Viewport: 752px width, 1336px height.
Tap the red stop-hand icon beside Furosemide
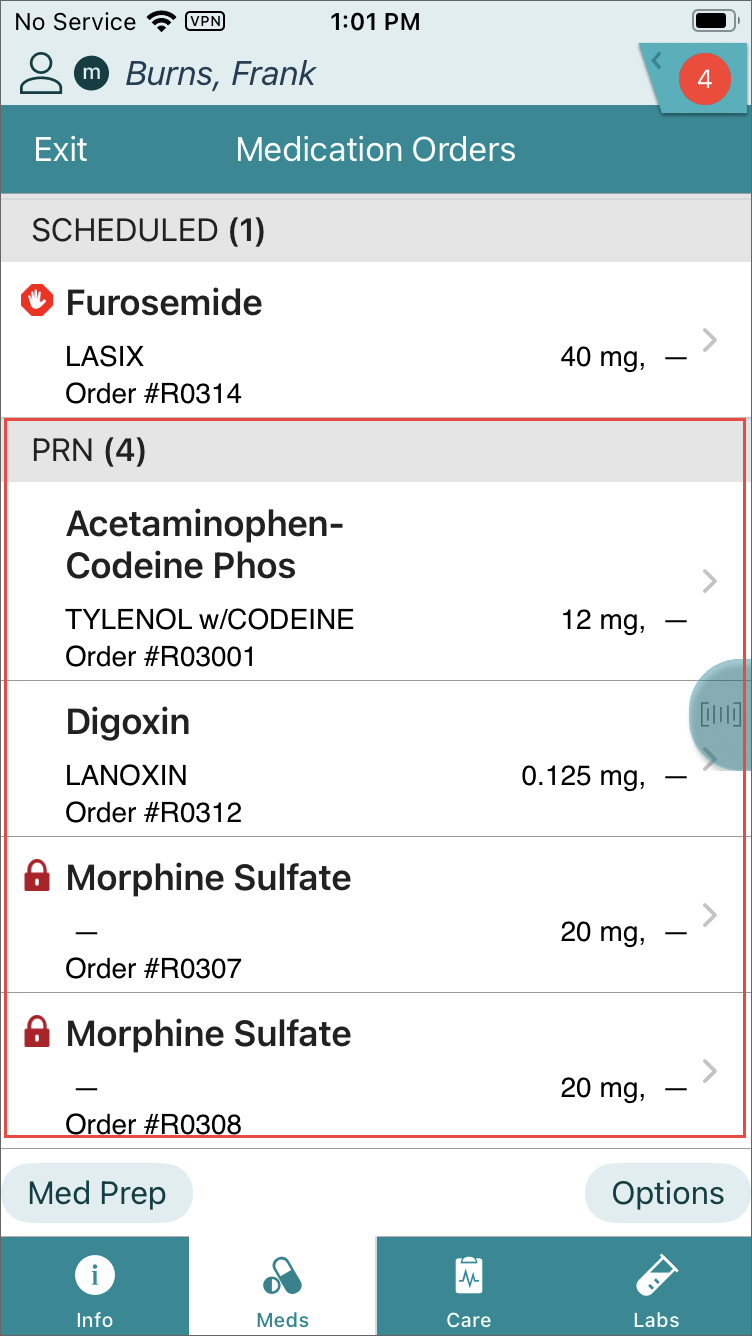(x=37, y=301)
